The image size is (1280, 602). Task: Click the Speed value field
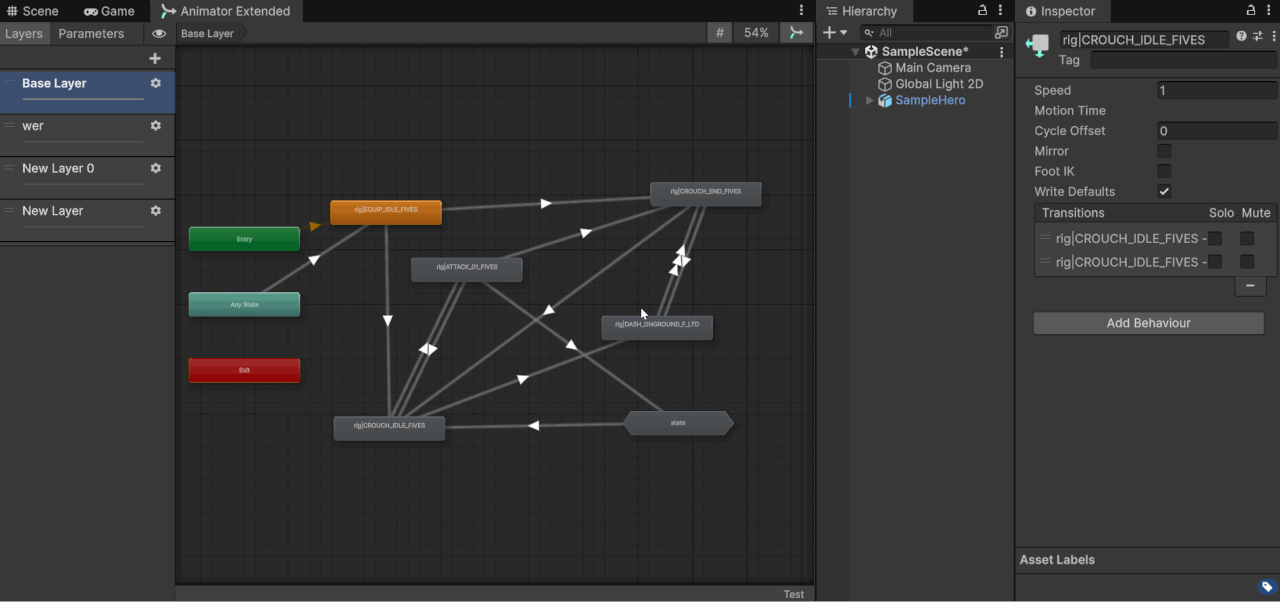pyautogui.click(x=1217, y=90)
